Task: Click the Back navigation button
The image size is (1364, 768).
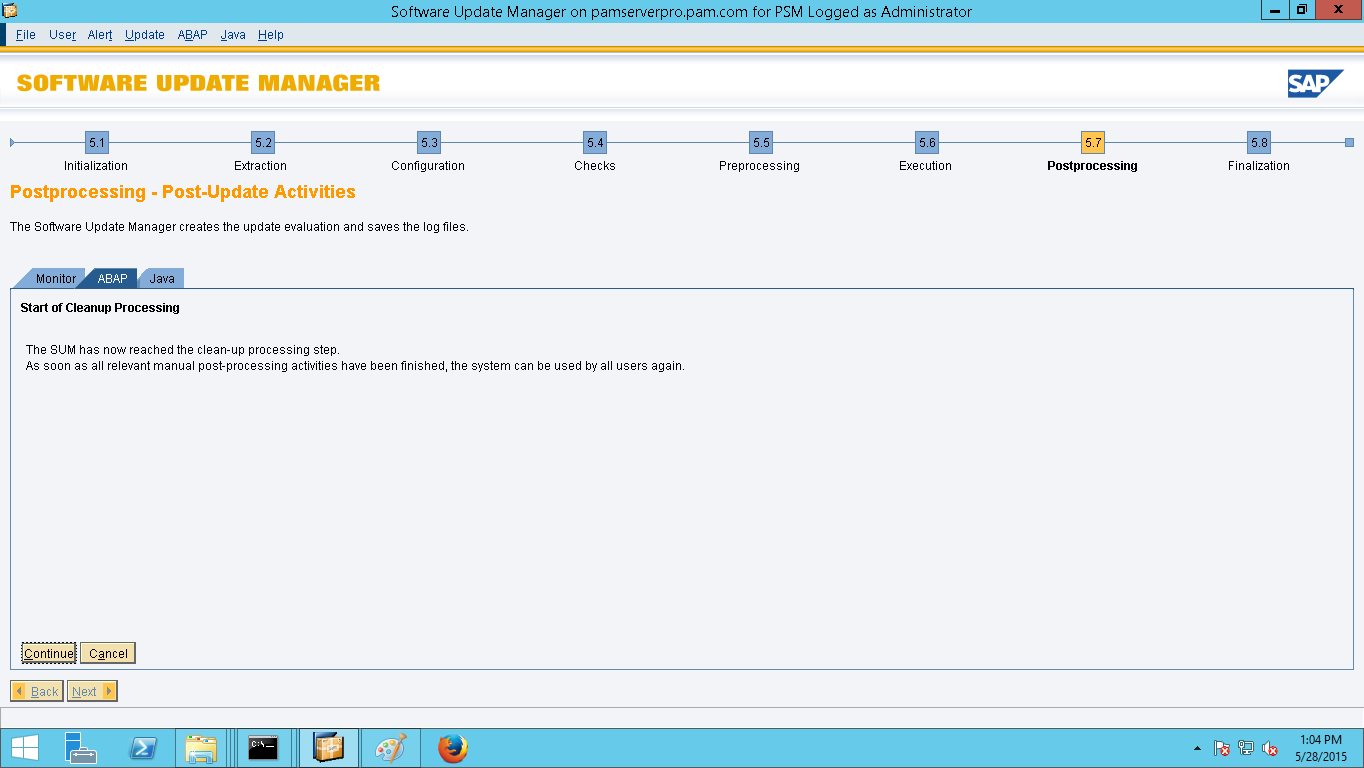Action: (37, 691)
